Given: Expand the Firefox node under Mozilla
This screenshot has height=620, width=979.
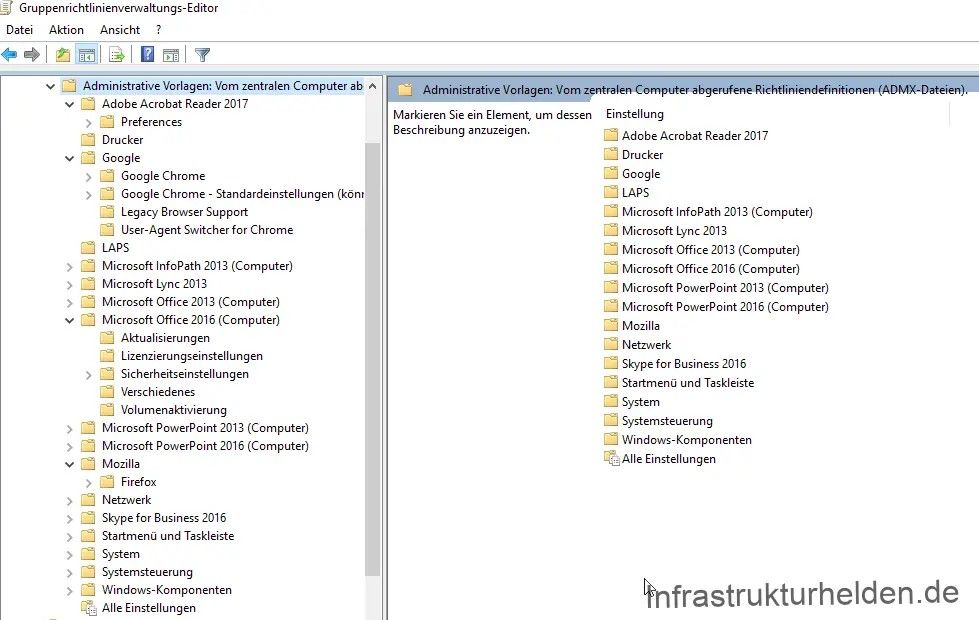Looking at the screenshot, I should click(88, 482).
